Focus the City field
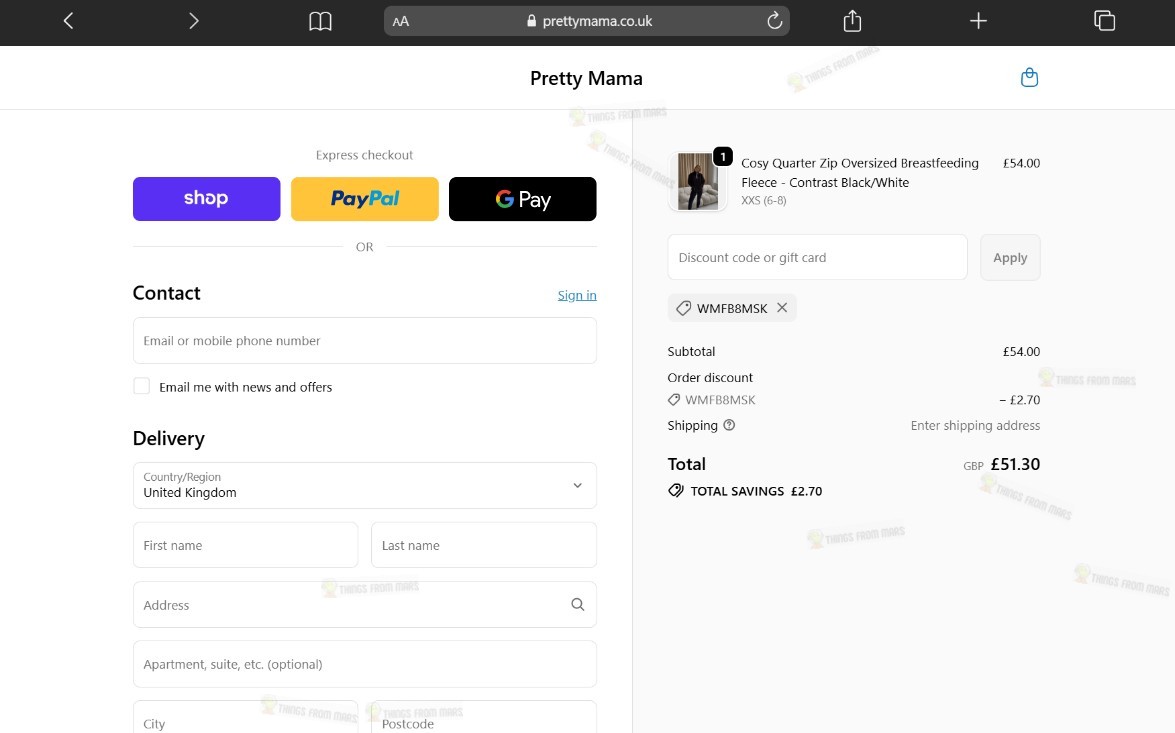 click(x=245, y=717)
